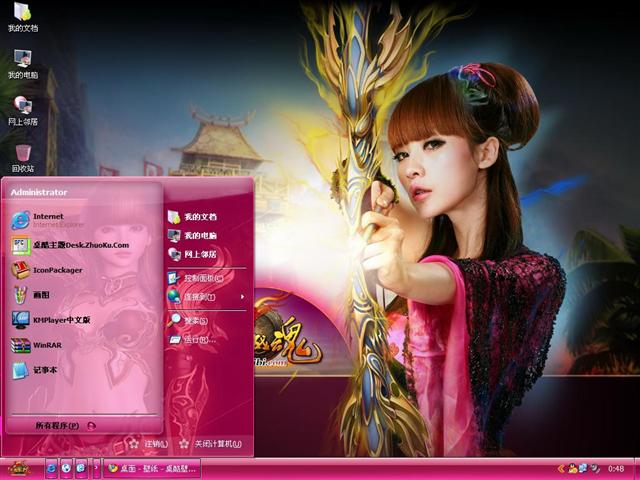Open 控制面板 control panel in Start menu
The image size is (640, 480).
(196, 278)
